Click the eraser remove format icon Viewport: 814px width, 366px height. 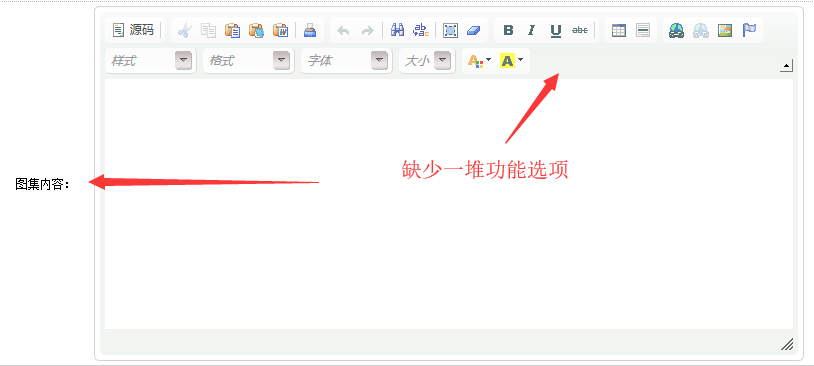tap(473, 30)
